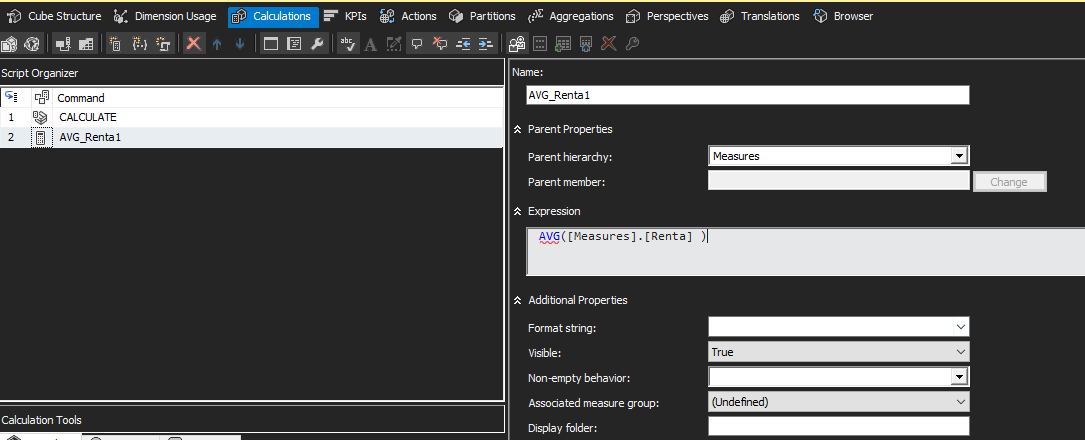Click the user debugging icon right of Increase Indent
The width and height of the screenshot is (1085, 440).
[516, 44]
